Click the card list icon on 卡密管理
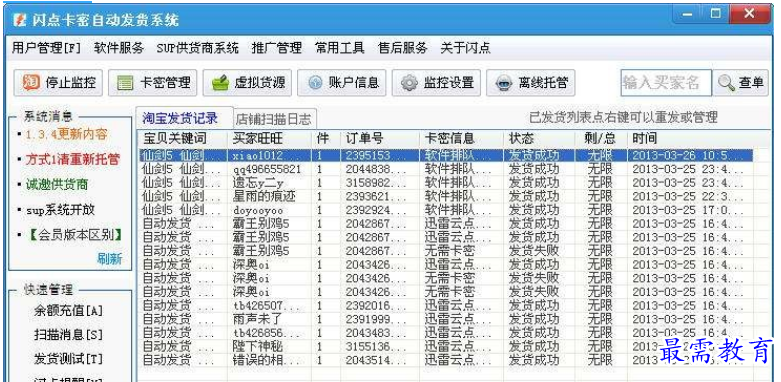This screenshot has width=781, height=382. [x=125, y=83]
